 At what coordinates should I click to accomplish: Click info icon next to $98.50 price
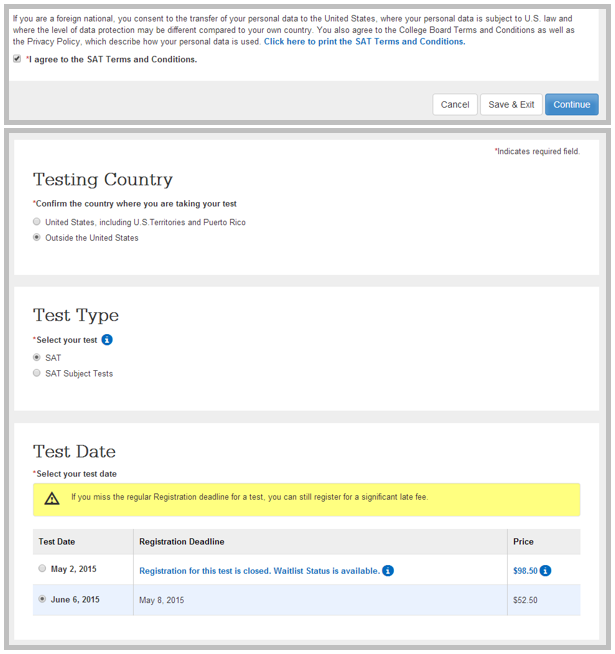pyautogui.click(x=545, y=571)
